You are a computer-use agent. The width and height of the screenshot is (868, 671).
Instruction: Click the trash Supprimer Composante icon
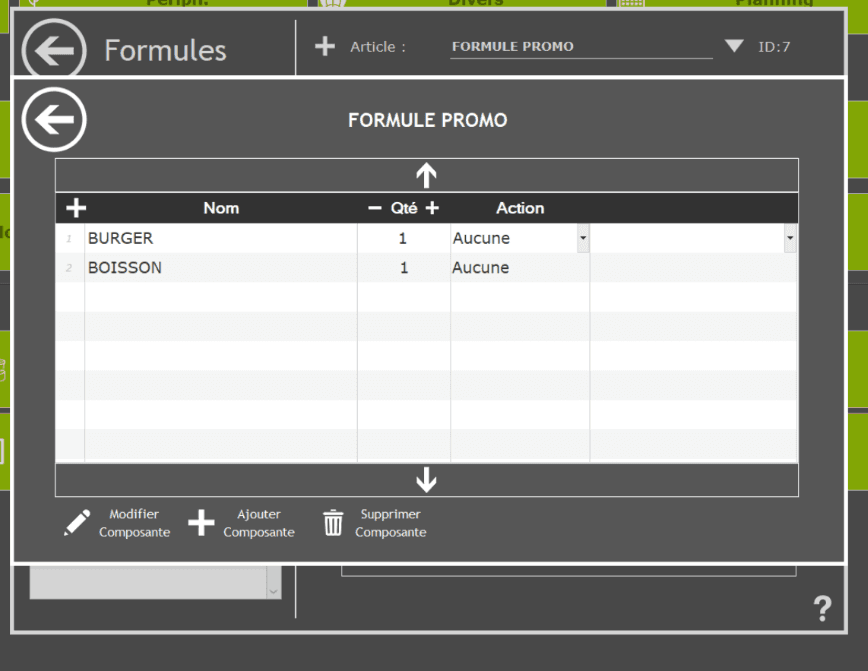click(333, 523)
